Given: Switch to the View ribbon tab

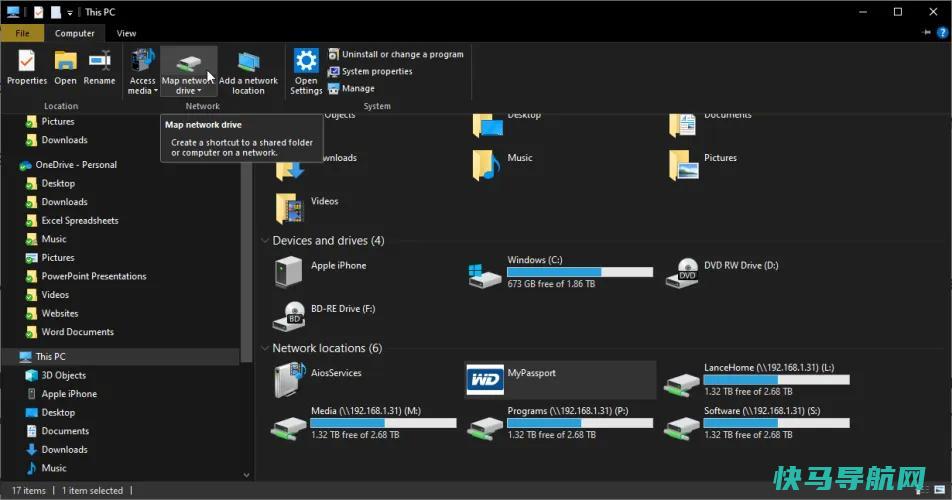Looking at the screenshot, I should pyautogui.click(x=126, y=33).
